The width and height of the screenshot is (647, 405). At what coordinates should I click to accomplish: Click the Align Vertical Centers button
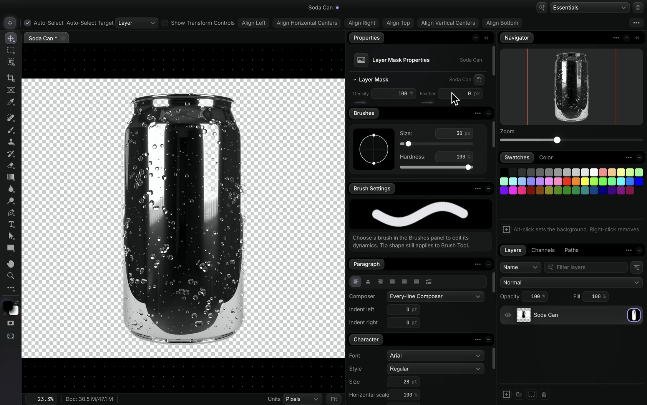448,23
